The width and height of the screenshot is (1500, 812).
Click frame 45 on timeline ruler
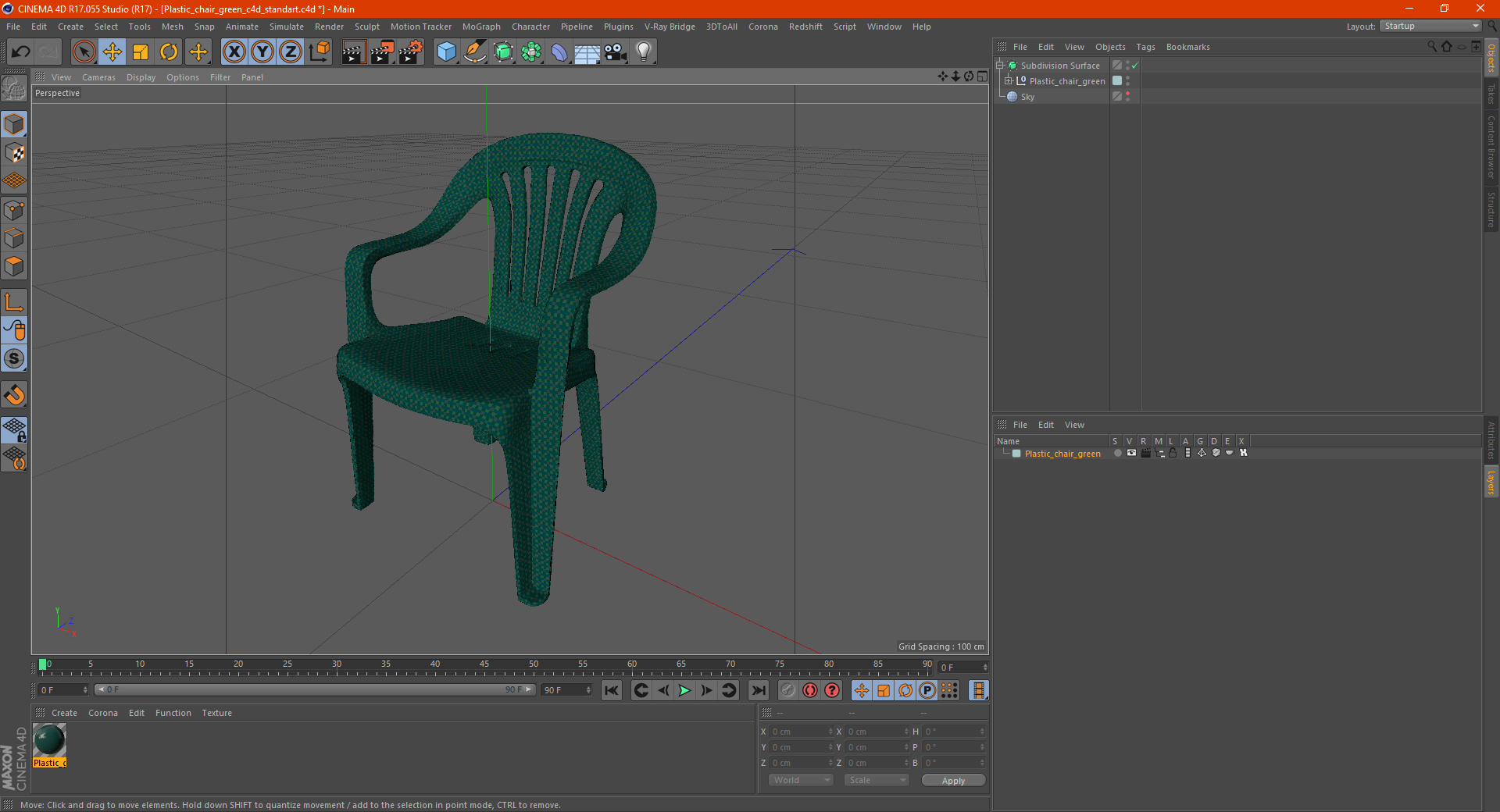tap(484, 664)
